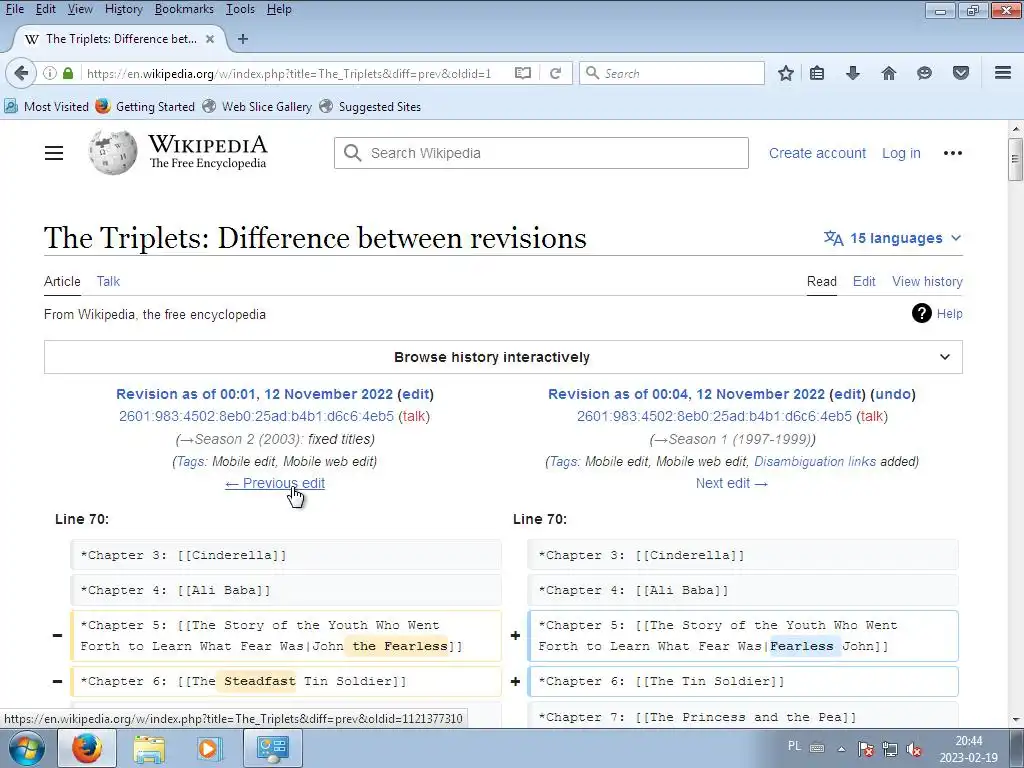Open Windows Explorer folder in taskbar

pos(149,748)
